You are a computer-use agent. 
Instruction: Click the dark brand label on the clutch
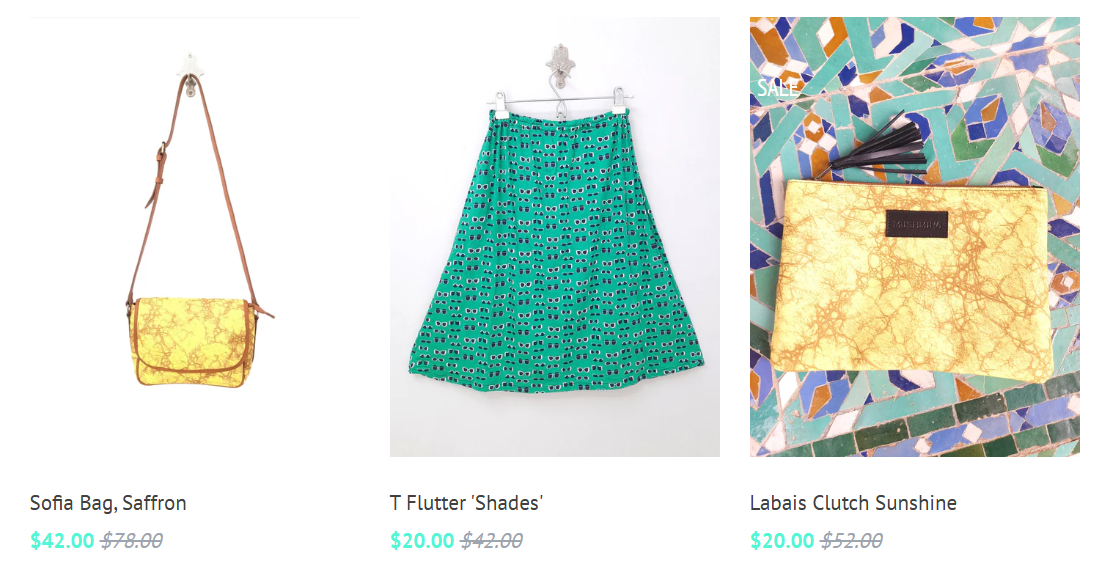[917, 224]
